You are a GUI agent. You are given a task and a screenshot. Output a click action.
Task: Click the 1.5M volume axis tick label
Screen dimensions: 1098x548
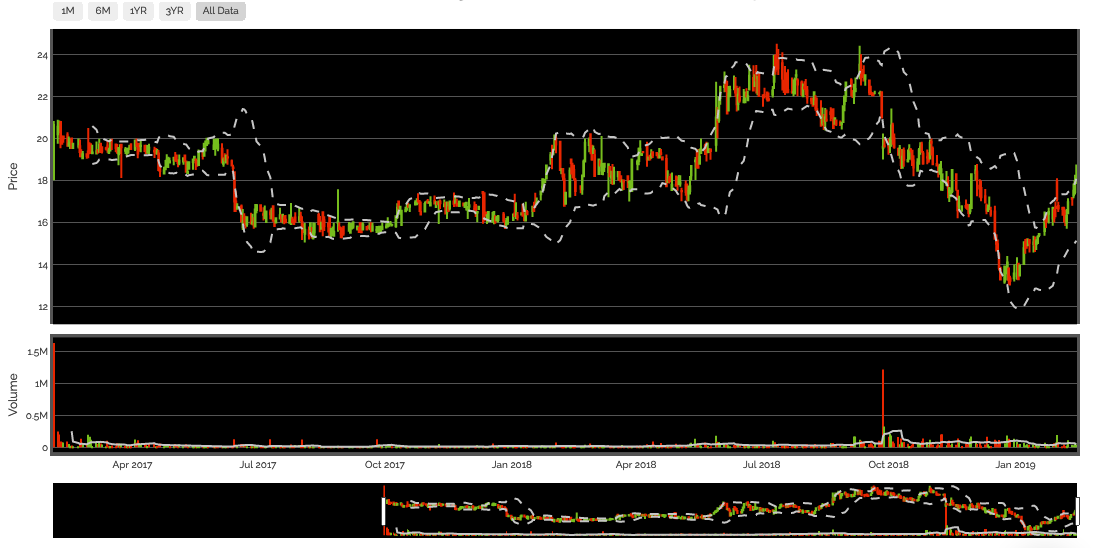(x=38, y=352)
